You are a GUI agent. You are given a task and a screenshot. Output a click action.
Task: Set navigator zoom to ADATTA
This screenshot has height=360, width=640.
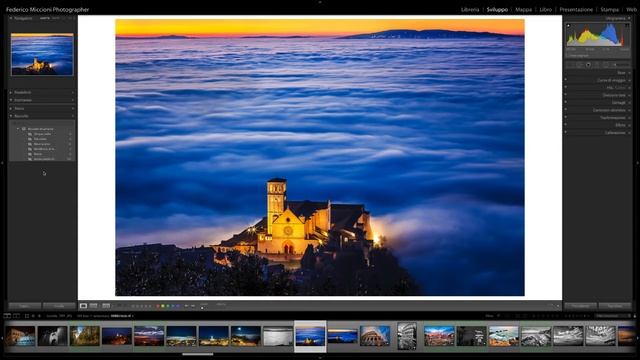[45, 18]
